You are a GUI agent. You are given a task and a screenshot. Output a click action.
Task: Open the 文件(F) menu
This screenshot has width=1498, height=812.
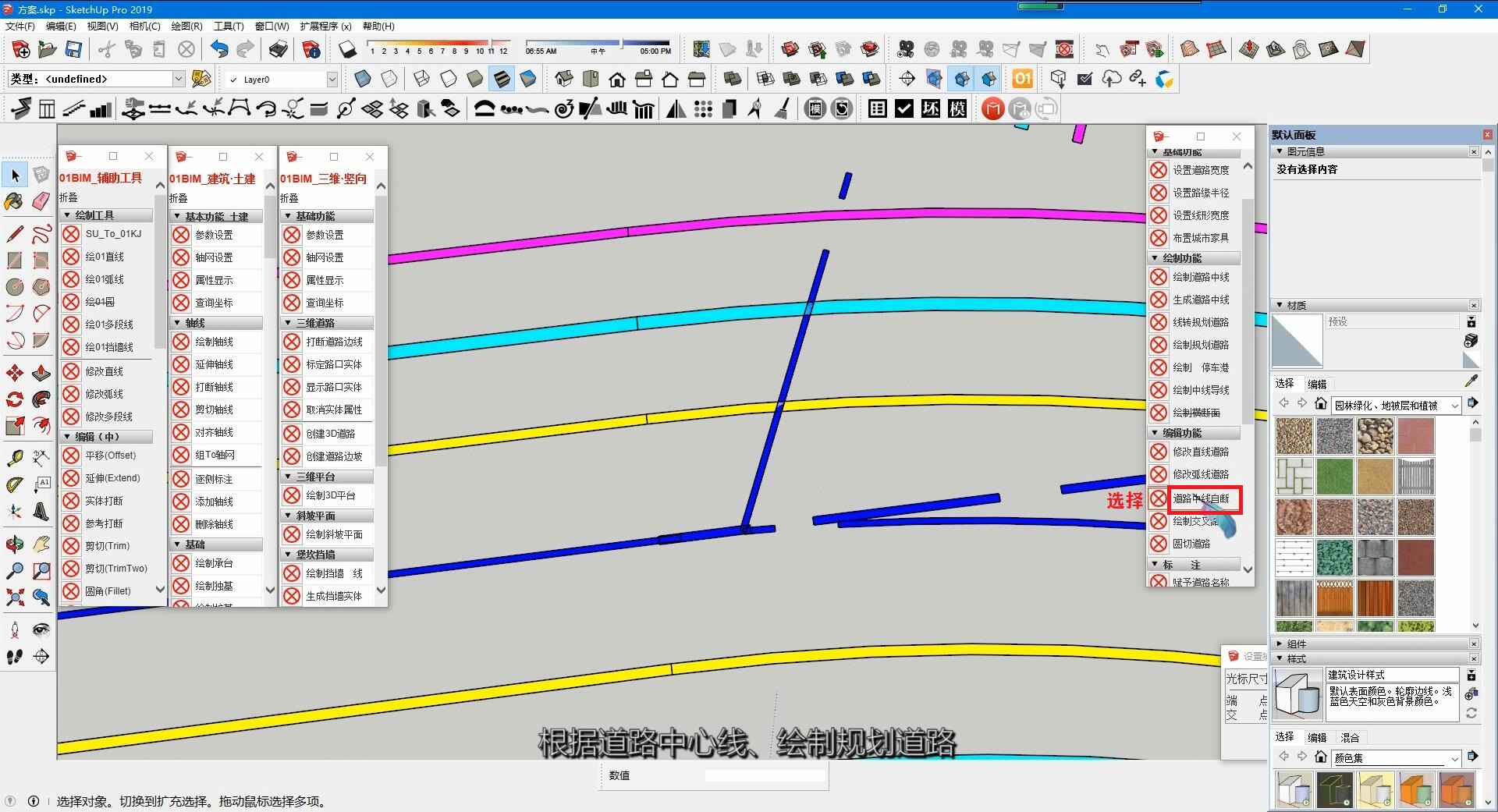20,27
